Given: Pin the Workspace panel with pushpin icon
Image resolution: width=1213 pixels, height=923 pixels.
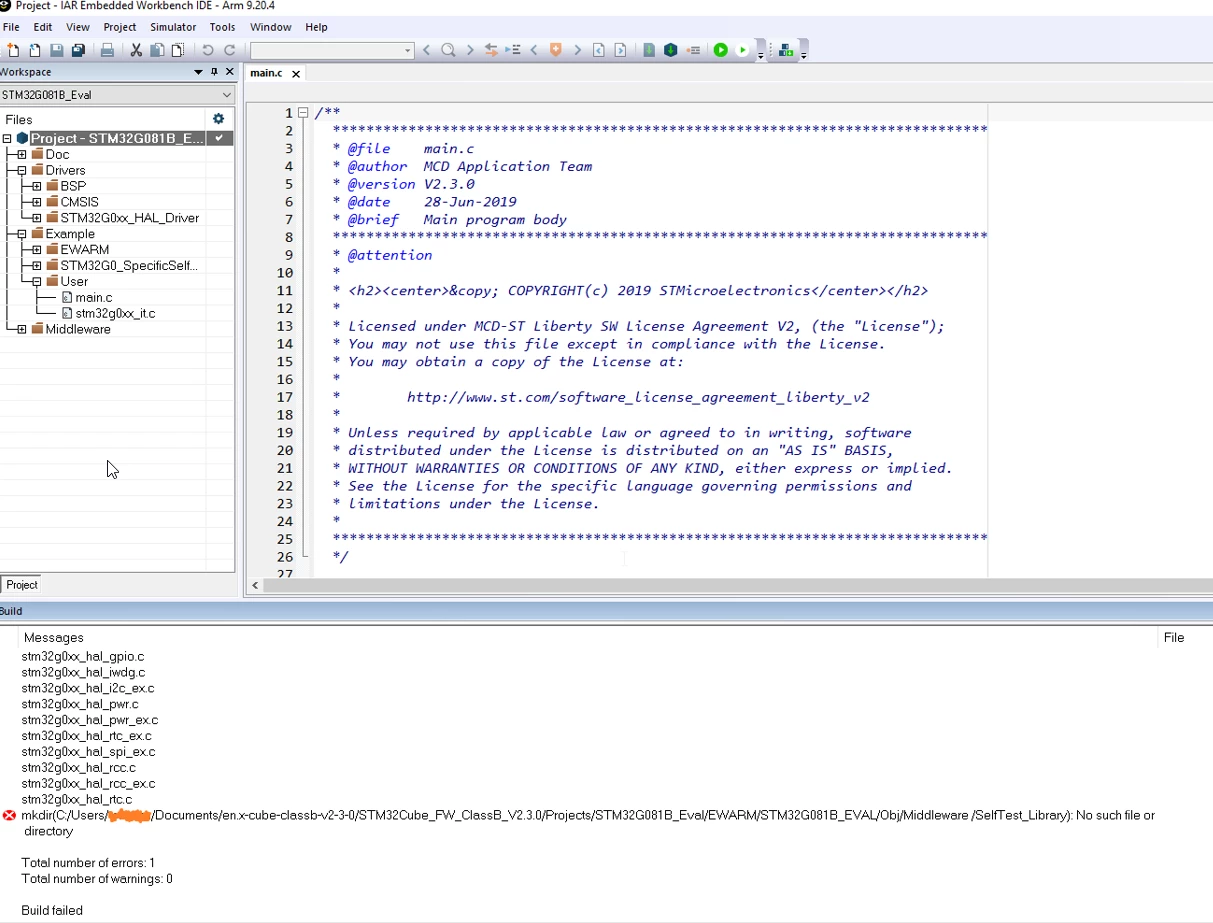Looking at the screenshot, I should [x=214, y=72].
